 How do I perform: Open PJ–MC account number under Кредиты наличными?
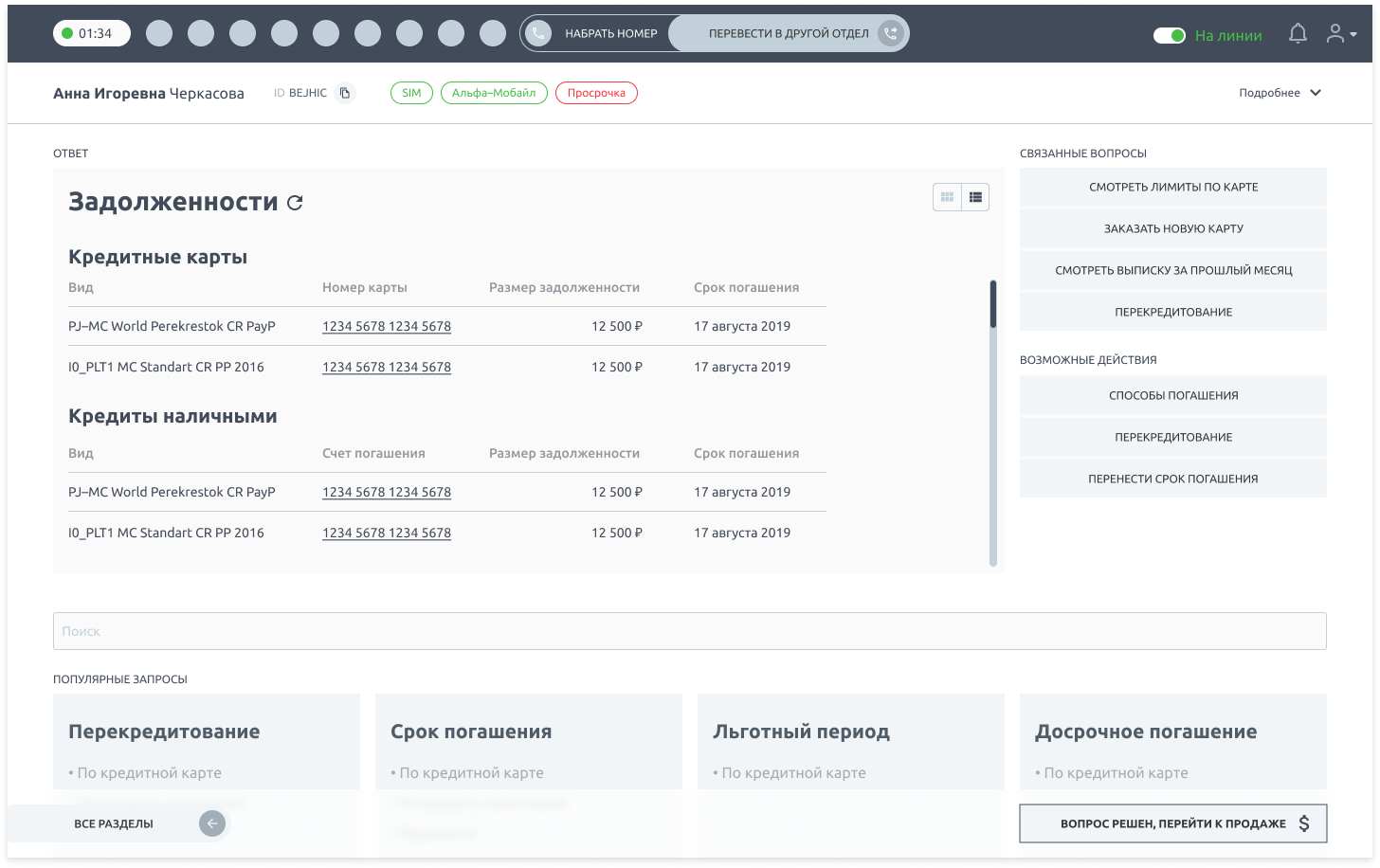click(387, 492)
